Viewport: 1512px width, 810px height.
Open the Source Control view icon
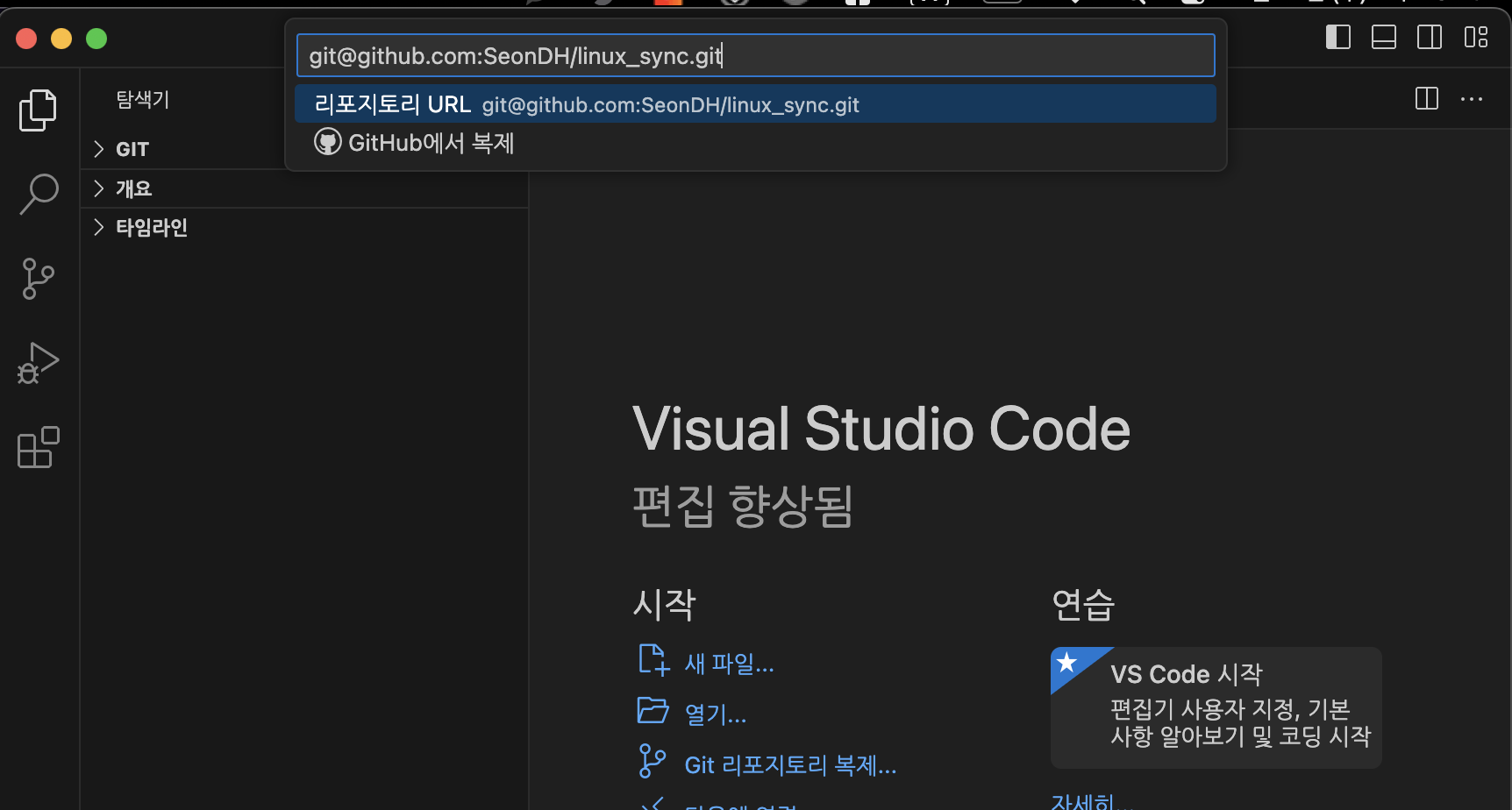tap(38, 279)
